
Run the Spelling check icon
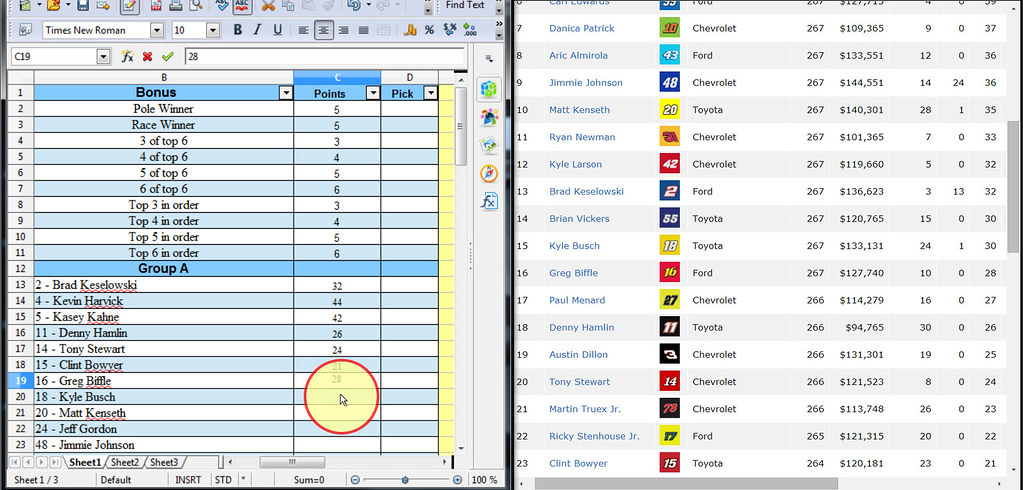coord(222,5)
